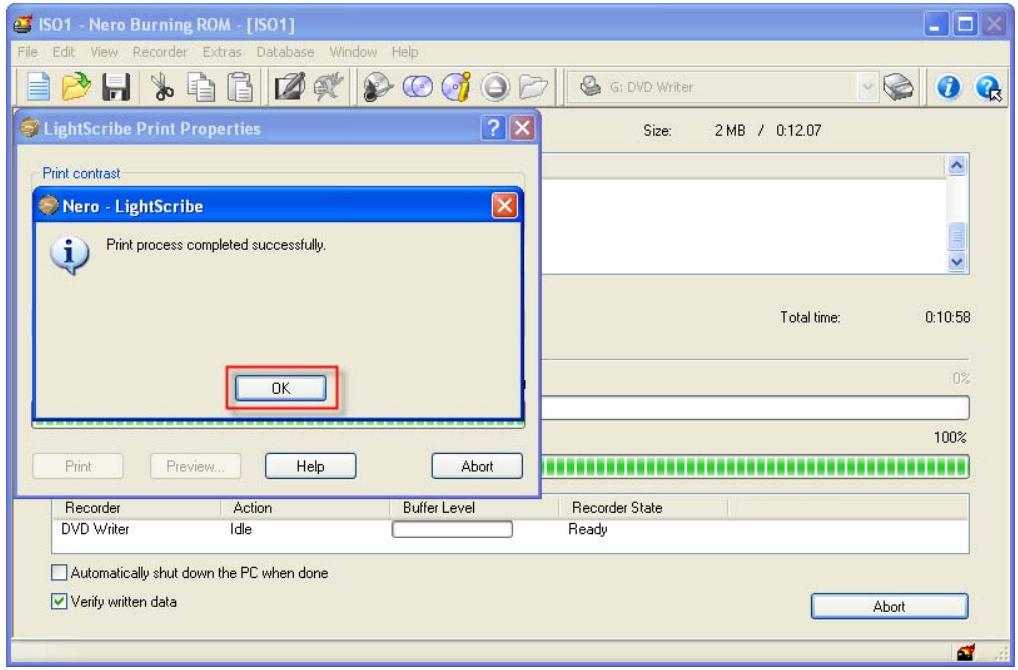Click the green 100% progress bar
Viewport: 1018px width, 670px height.
pyautogui.click(x=755, y=467)
